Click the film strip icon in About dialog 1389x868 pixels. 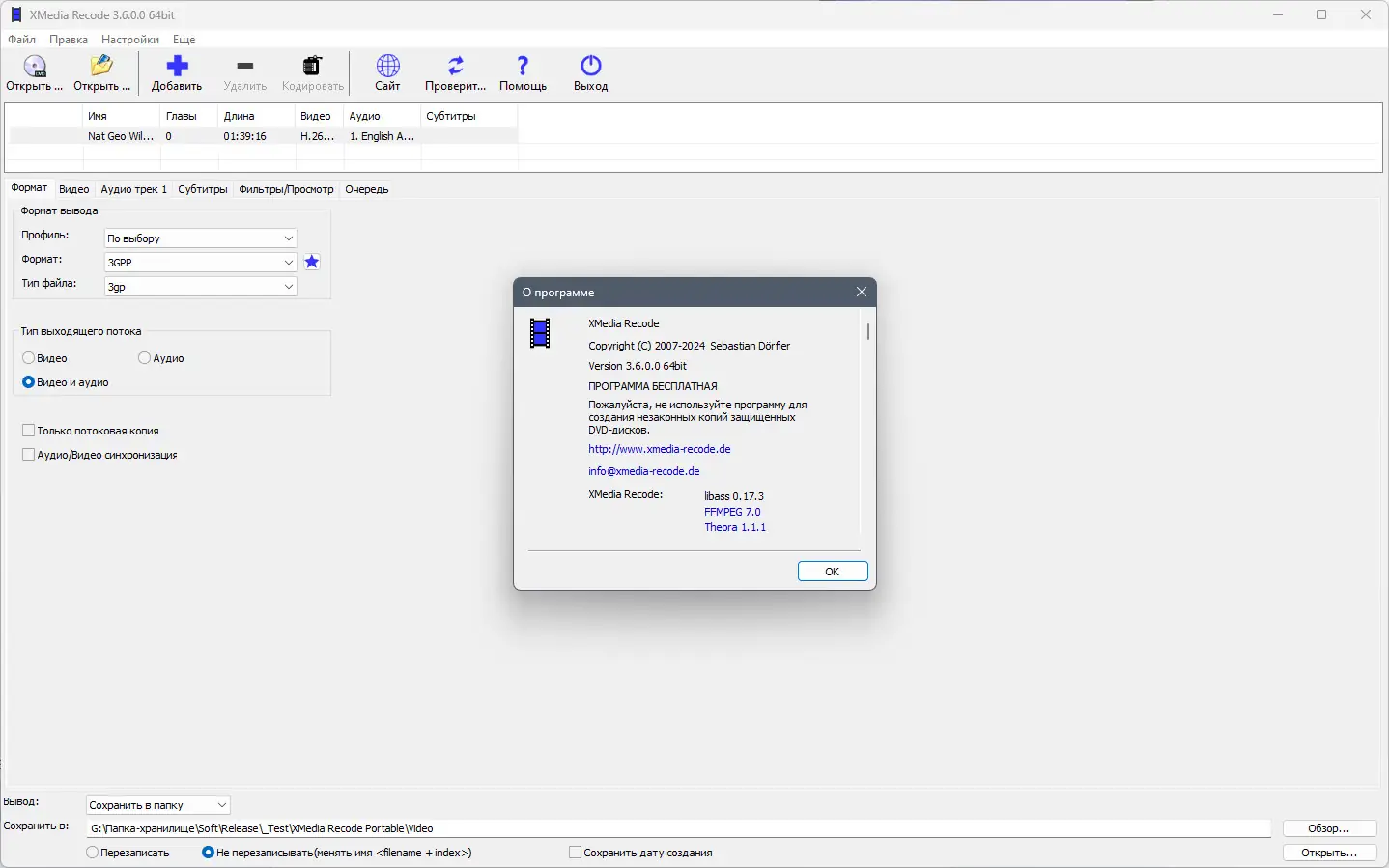pos(540,333)
